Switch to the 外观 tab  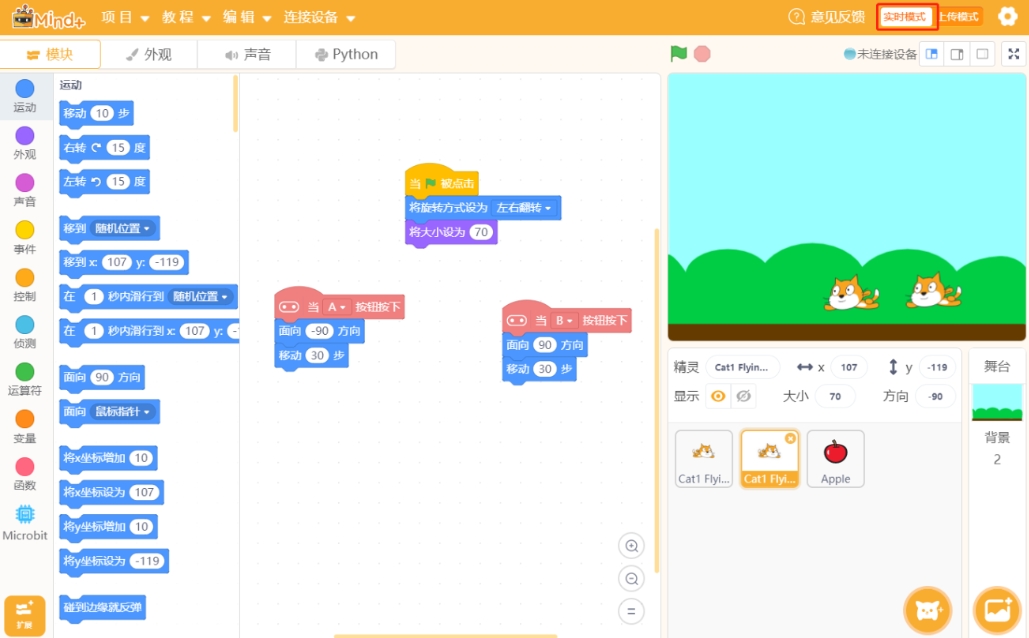click(x=148, y=55)
